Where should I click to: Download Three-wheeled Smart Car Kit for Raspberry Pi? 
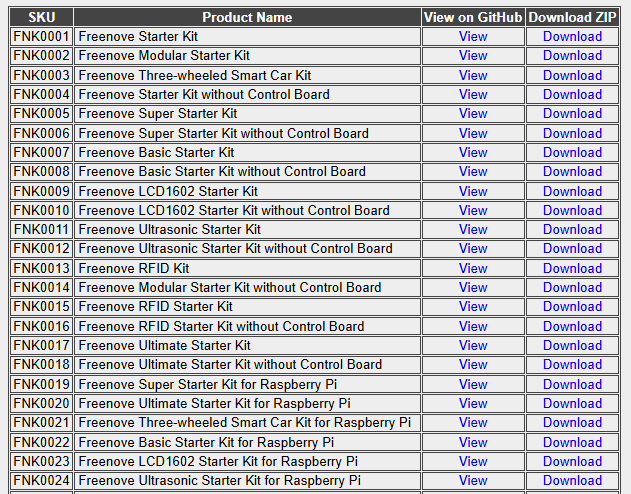point(572,423)
